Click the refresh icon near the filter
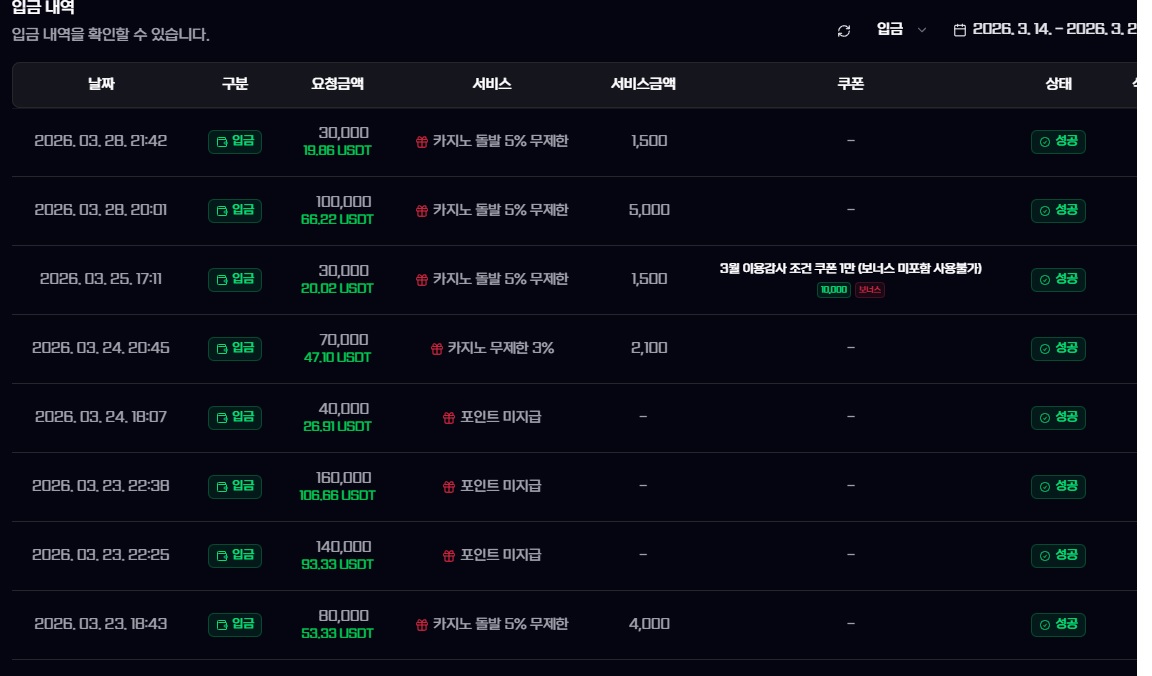Image resolution: width=1152 pixels, height=676 pixels. click(844, 30)
